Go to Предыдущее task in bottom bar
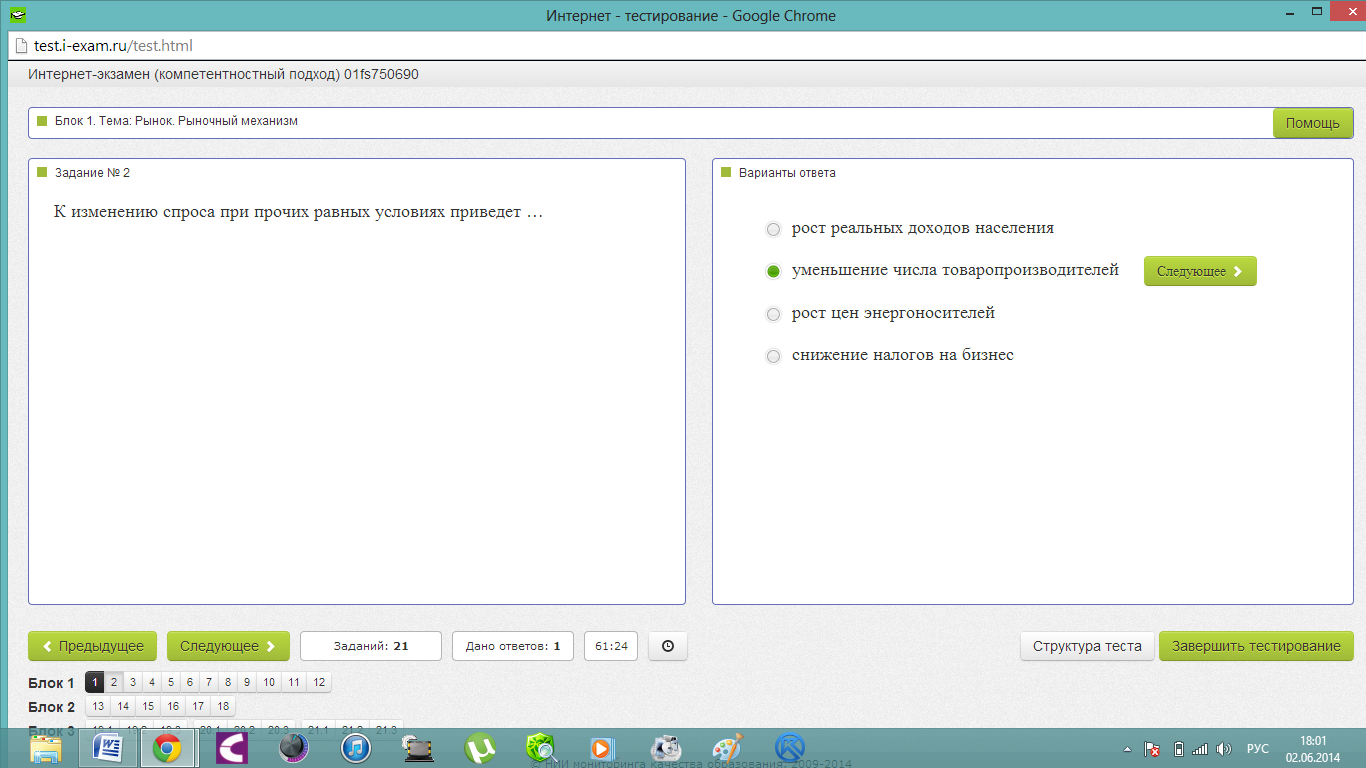1366x768 pixels. [92, 646]
